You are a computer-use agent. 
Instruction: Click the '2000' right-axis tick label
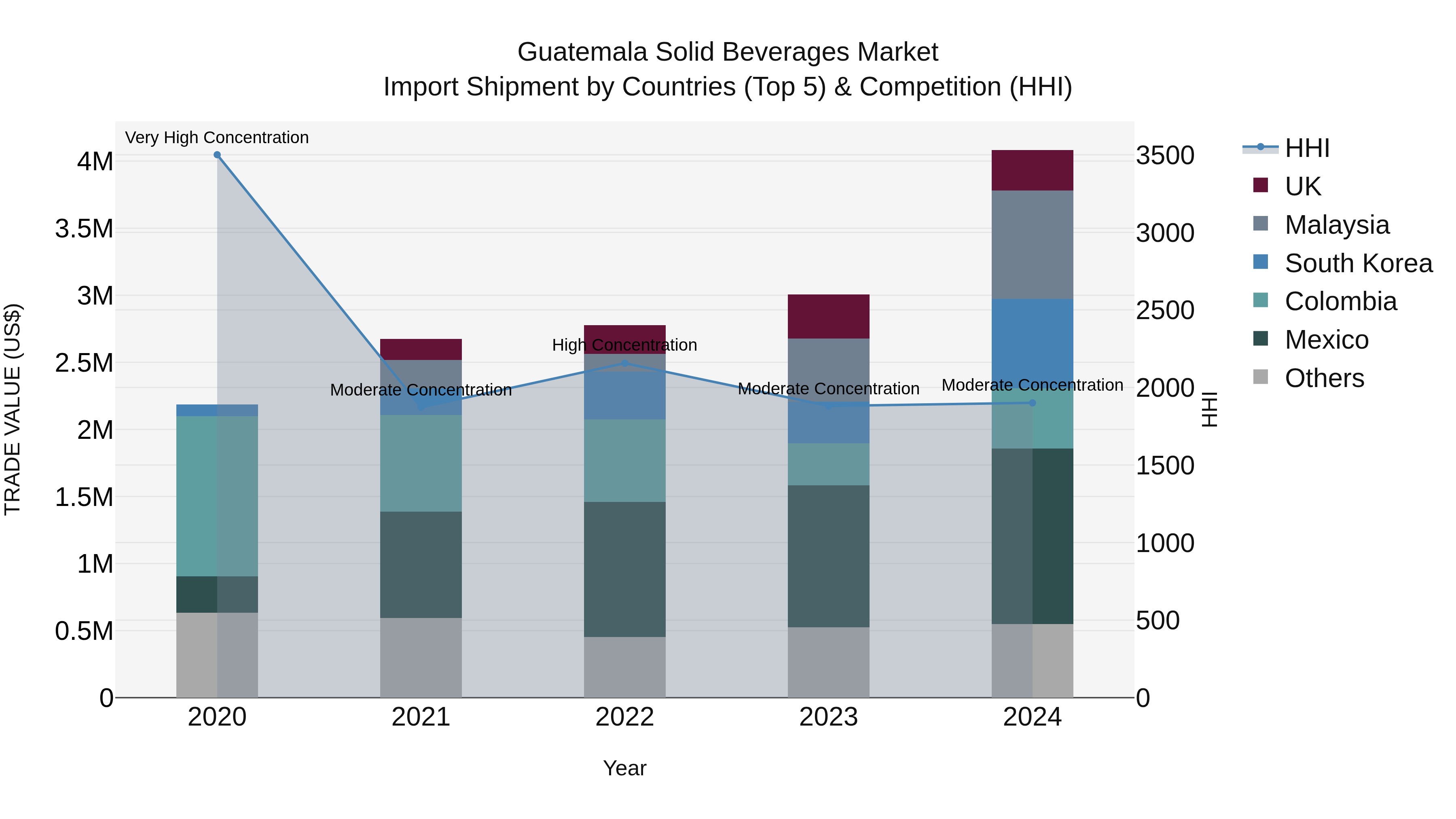pos(1165,388)
